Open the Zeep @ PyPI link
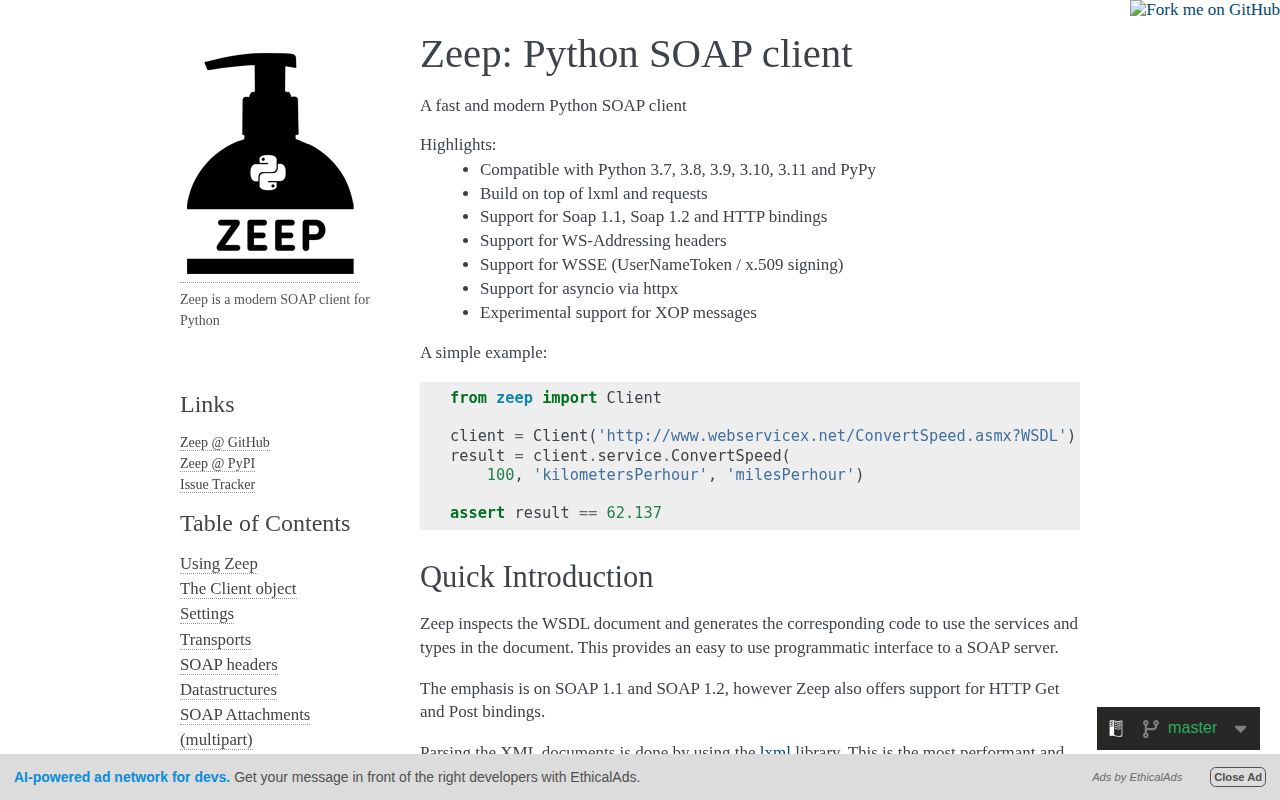Image resolution: width=1280 pixels, height=800 pixels. 217,463
